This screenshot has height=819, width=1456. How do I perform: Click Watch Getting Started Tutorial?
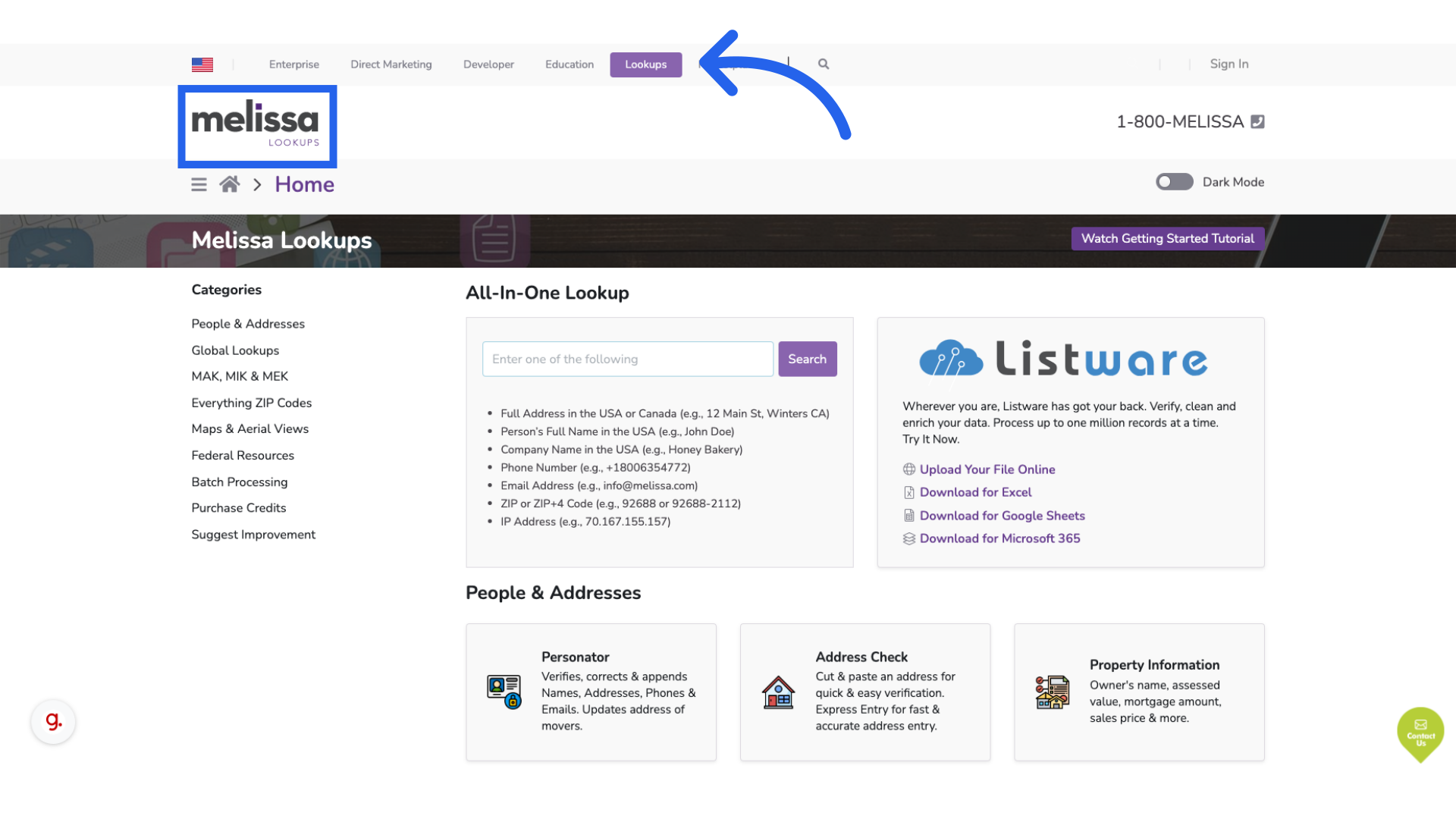(x=1167, y=238)
